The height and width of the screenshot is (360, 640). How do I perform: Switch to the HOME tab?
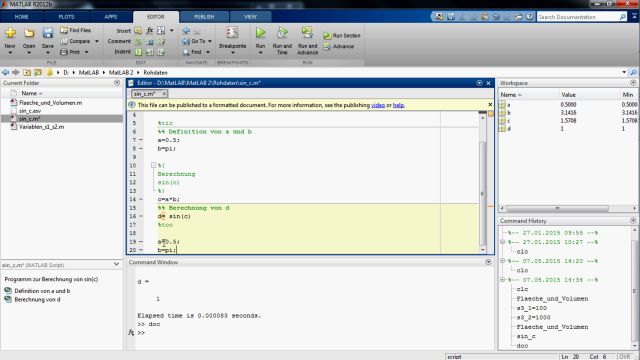pos(22,17)
